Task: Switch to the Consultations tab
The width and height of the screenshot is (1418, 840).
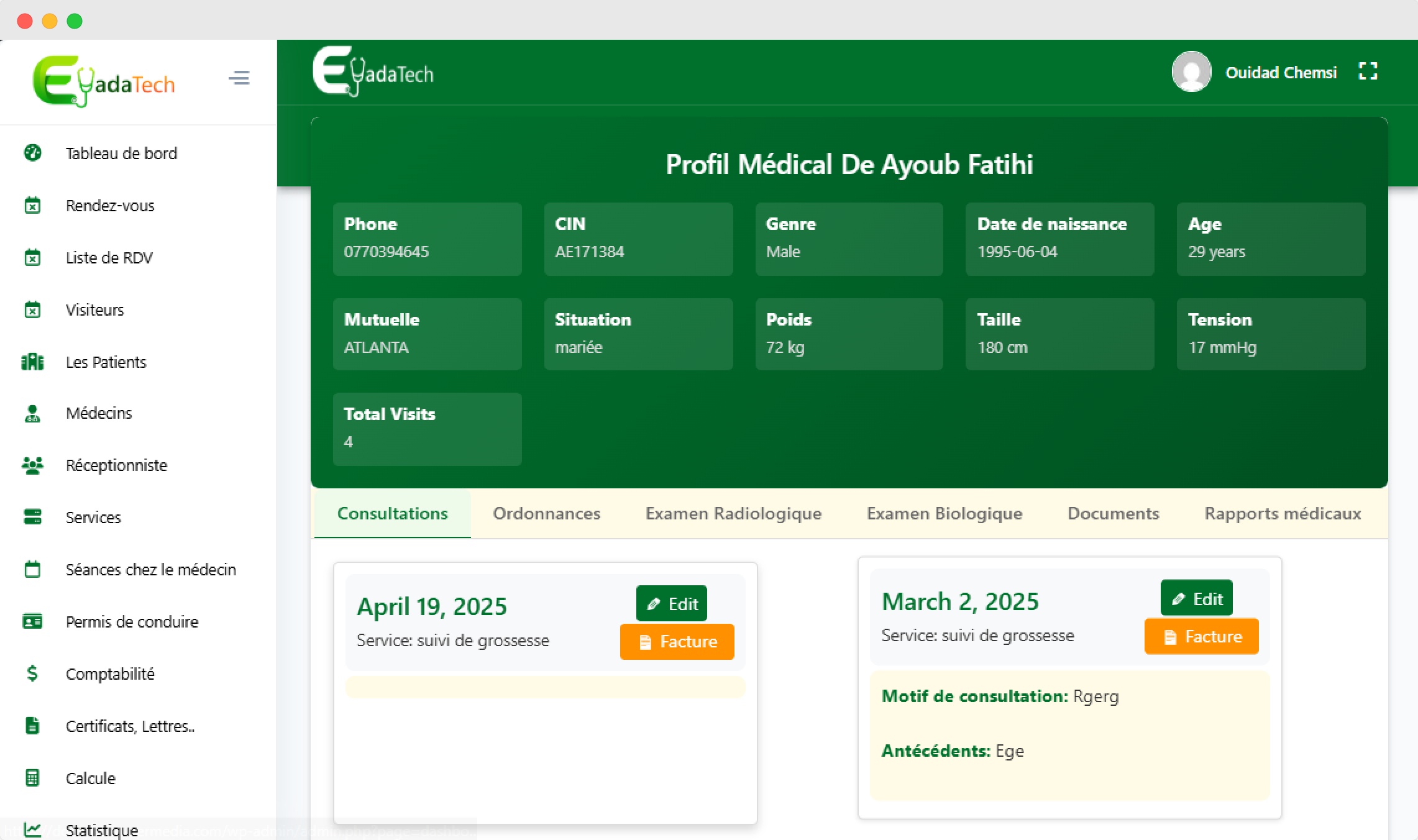Action: pyautogui.click(x=393, y=513)
